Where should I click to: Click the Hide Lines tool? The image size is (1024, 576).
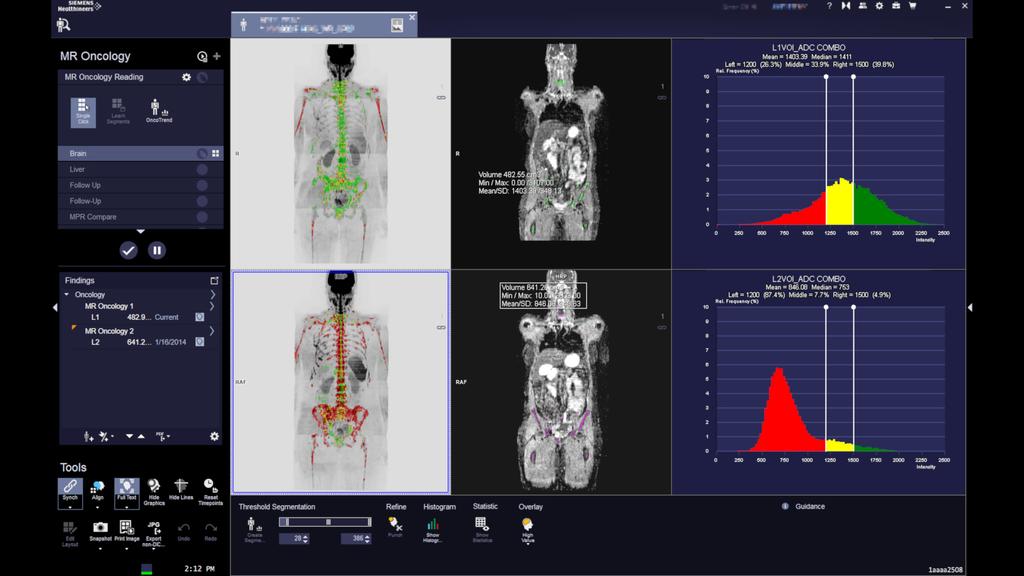tap(180, 486)
